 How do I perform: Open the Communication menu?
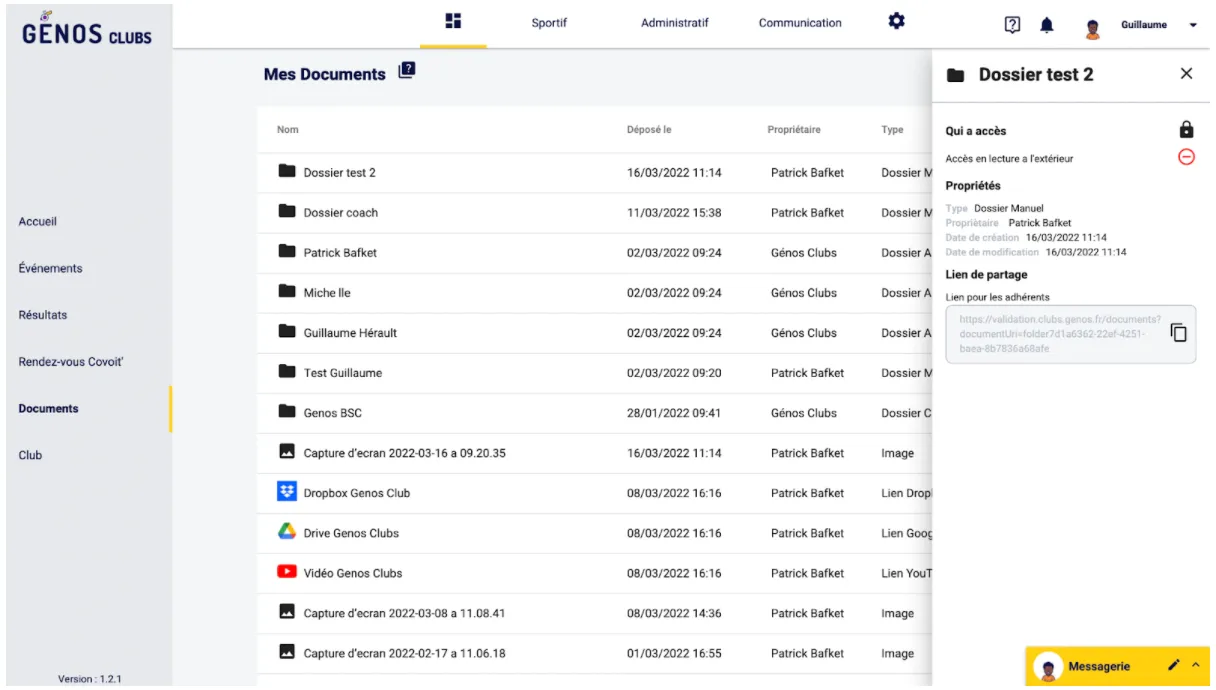click(800, 23)
